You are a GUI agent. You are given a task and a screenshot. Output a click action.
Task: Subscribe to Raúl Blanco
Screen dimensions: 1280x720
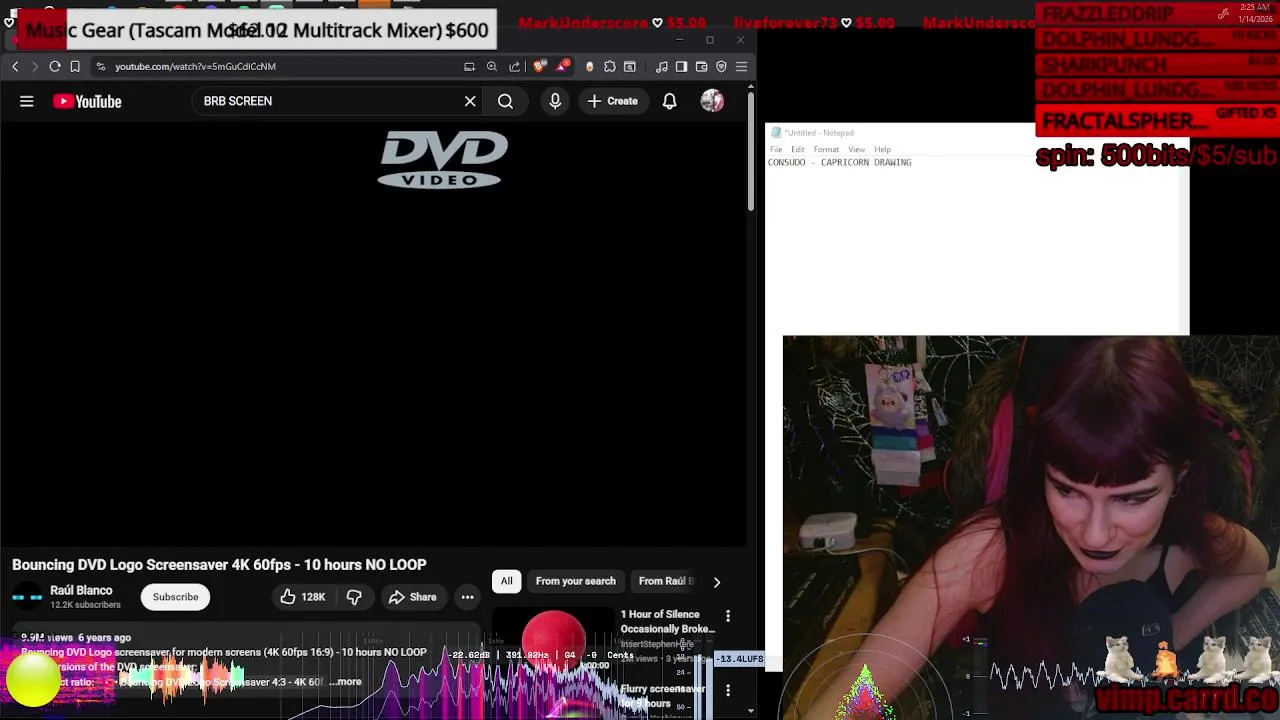(175, 597)
